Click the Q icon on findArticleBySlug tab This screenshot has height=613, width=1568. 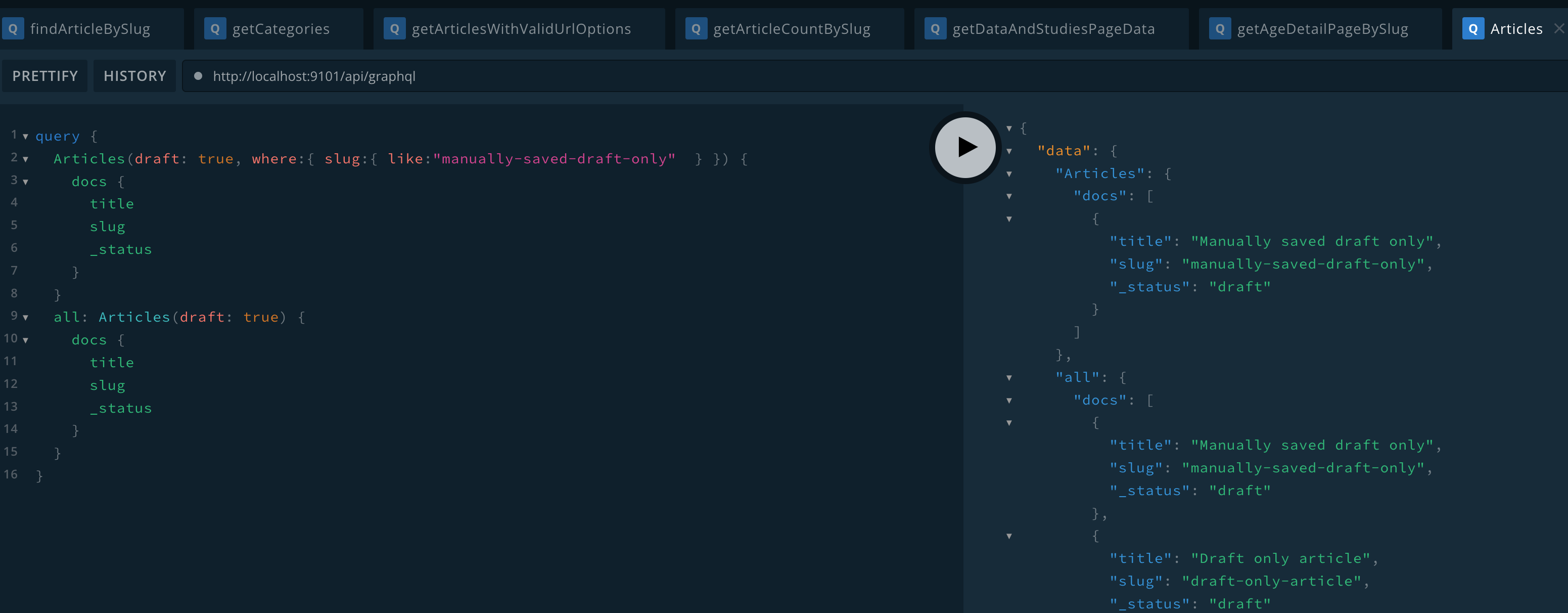[13, 29]
